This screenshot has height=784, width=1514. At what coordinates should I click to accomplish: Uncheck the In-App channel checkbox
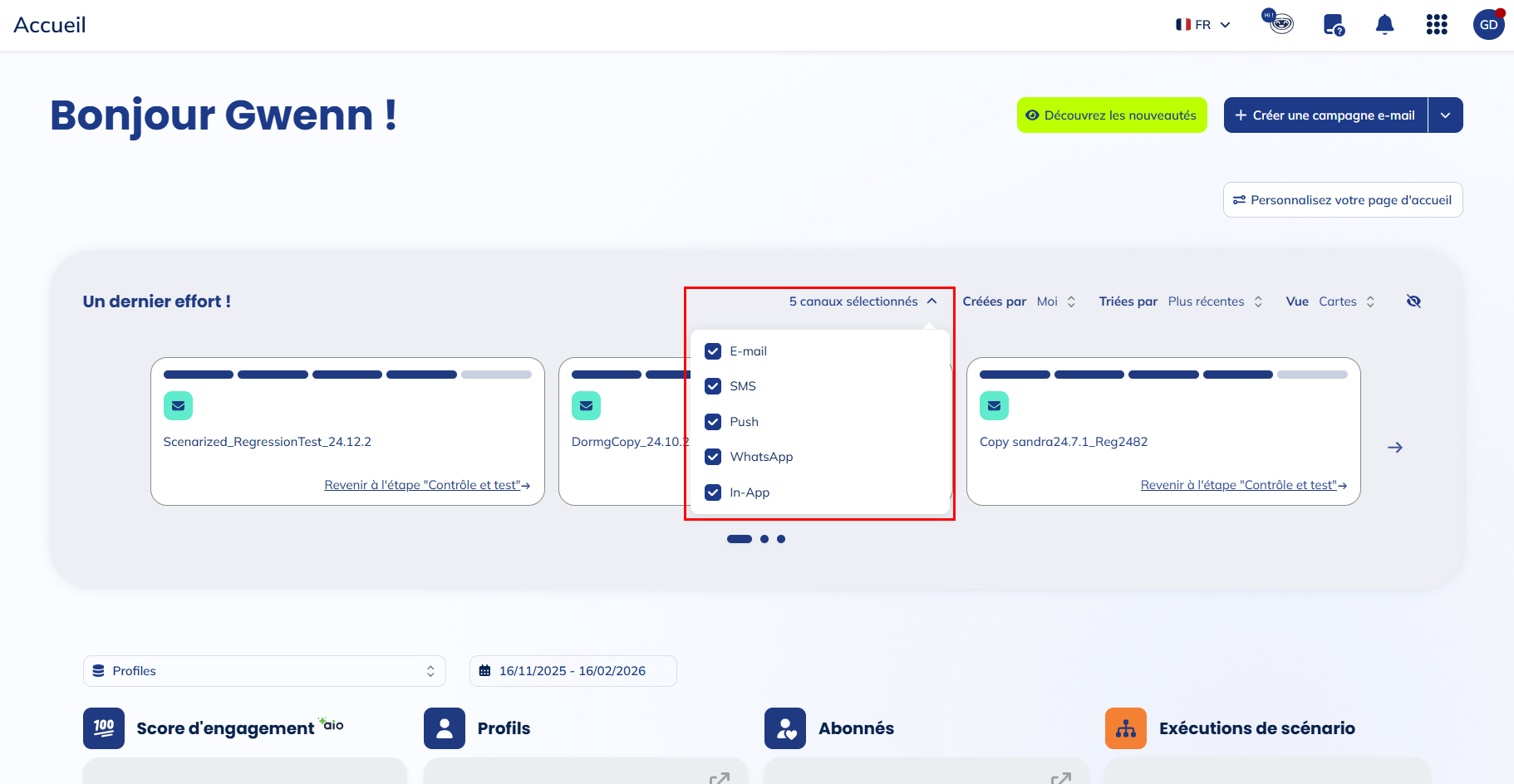(713, 492)
